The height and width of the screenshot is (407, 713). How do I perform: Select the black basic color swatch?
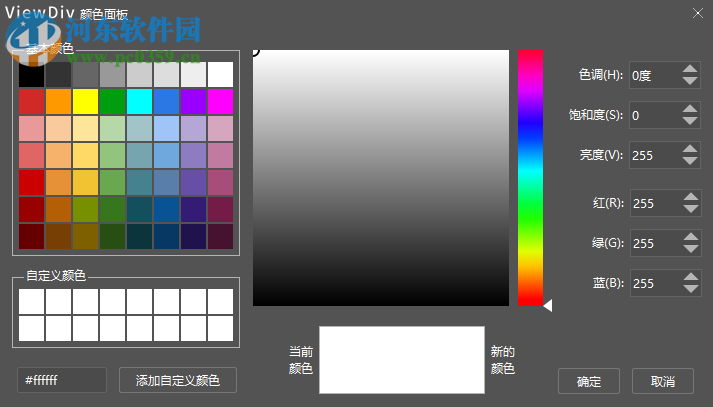coord(31,75)
